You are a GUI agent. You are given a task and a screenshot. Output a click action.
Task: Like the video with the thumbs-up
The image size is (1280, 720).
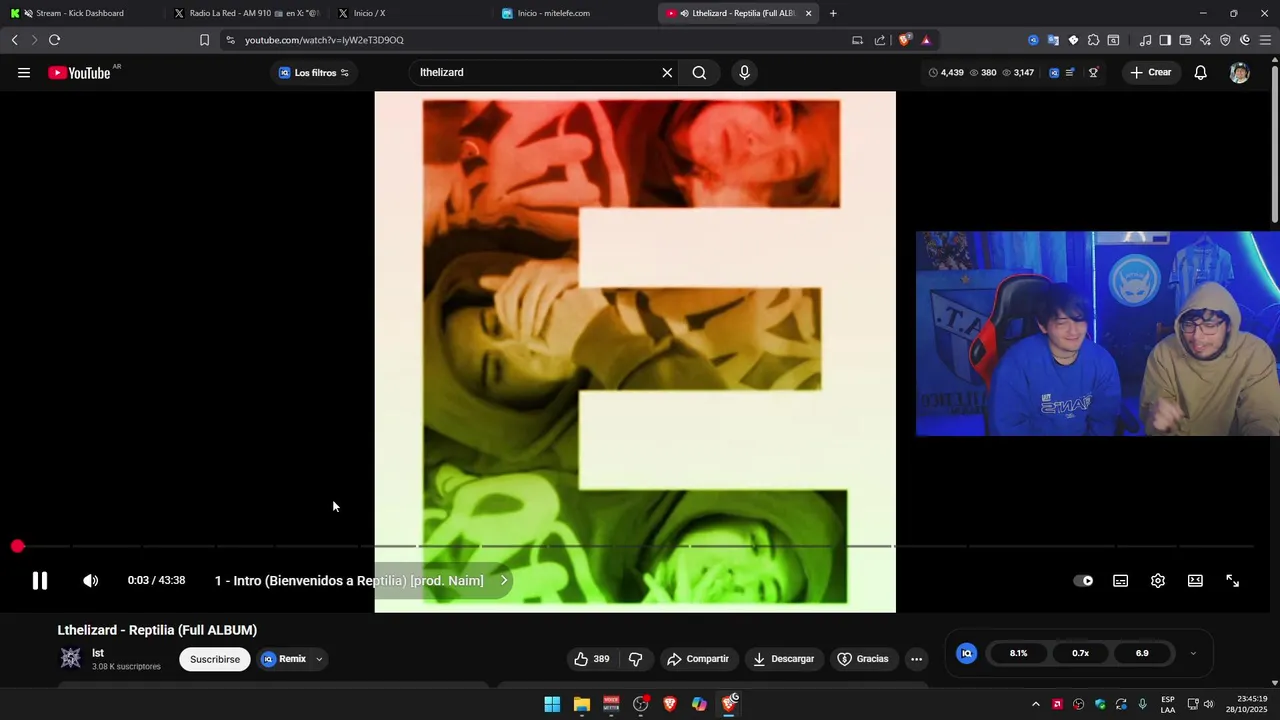tap(592, 659)
